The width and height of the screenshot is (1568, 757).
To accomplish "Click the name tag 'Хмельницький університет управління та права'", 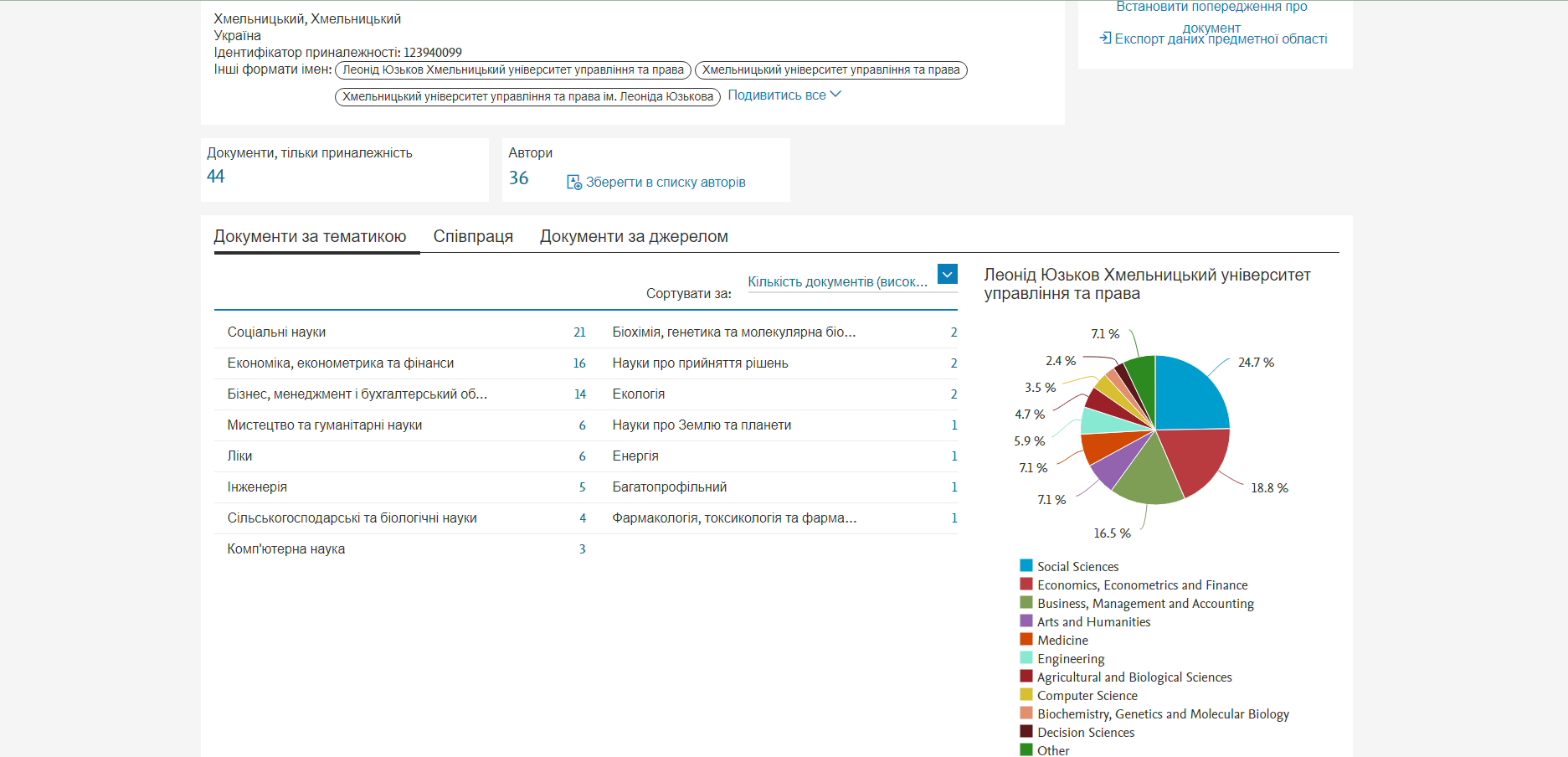I will 831,70.
